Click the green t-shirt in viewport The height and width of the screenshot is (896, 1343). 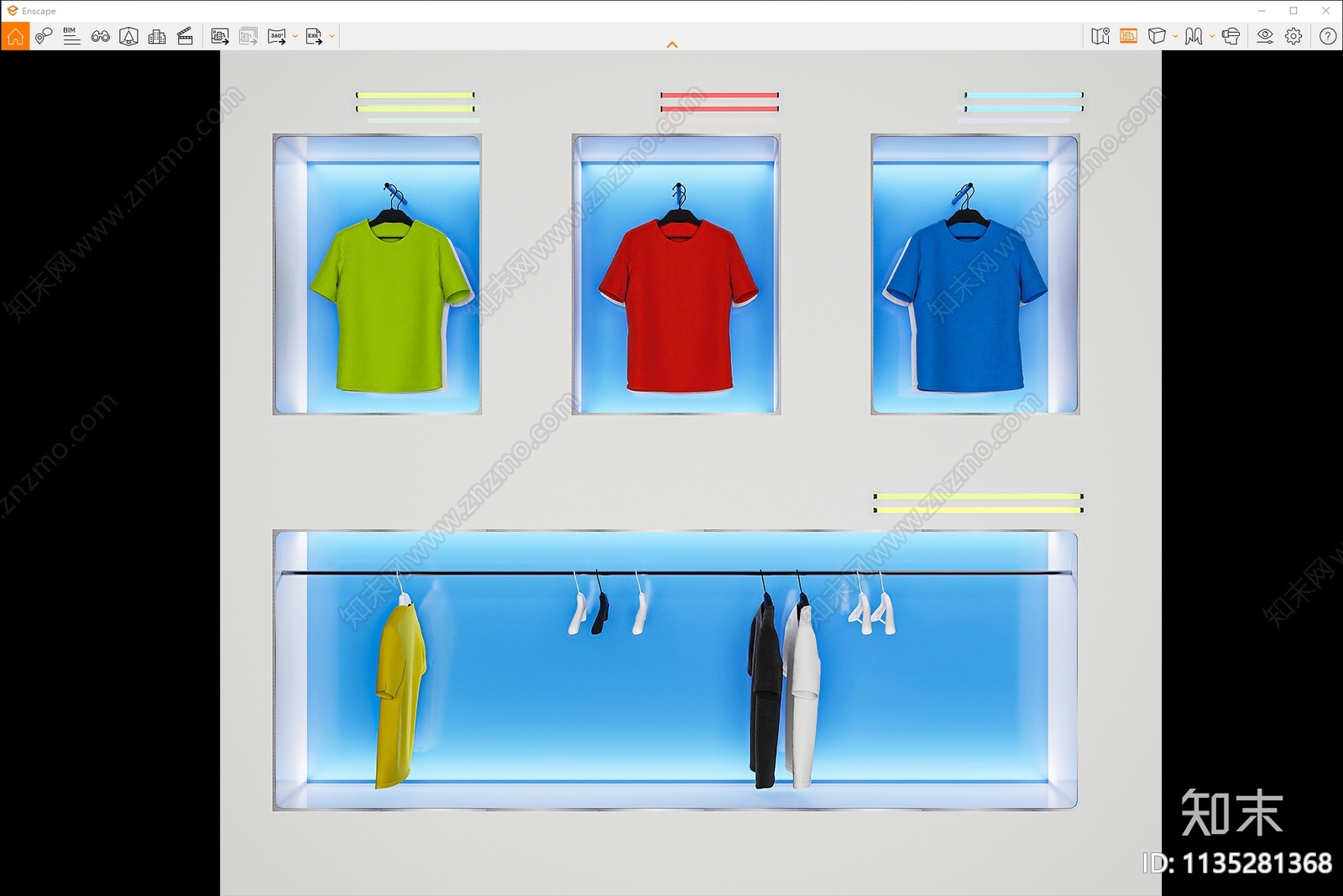pyautogui.click(x=390, y=306)
